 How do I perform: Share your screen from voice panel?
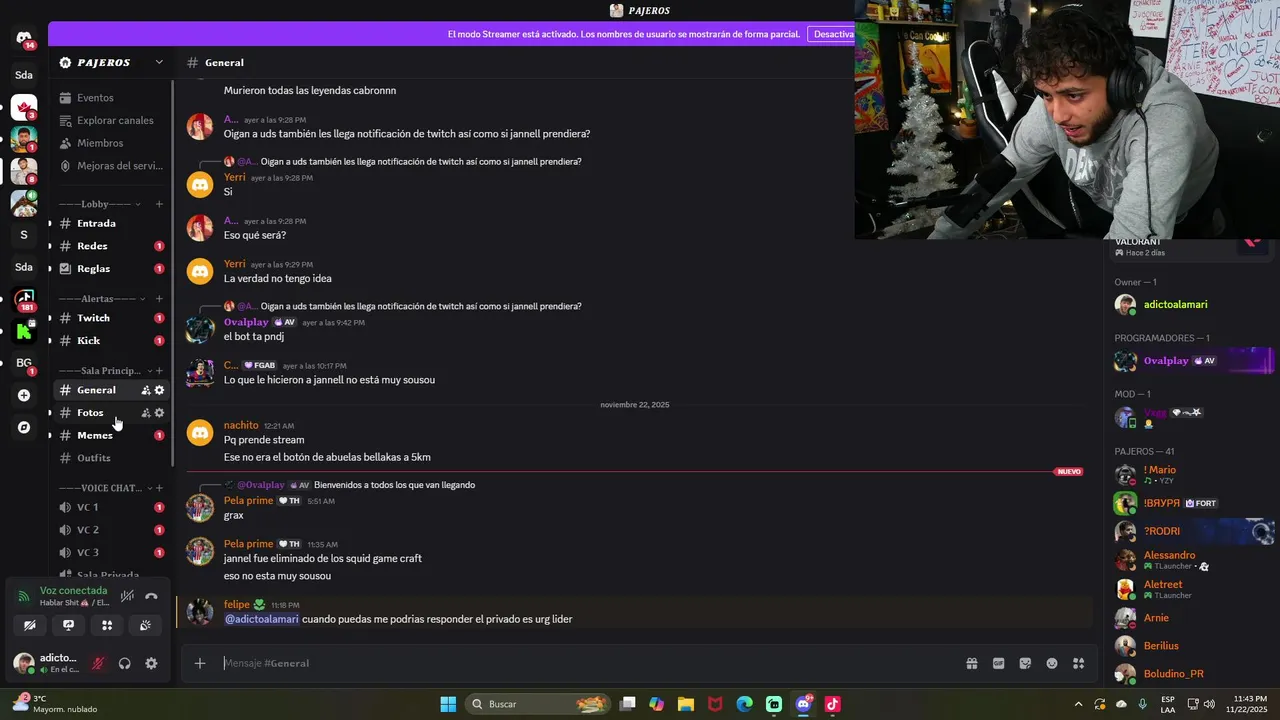68,625
